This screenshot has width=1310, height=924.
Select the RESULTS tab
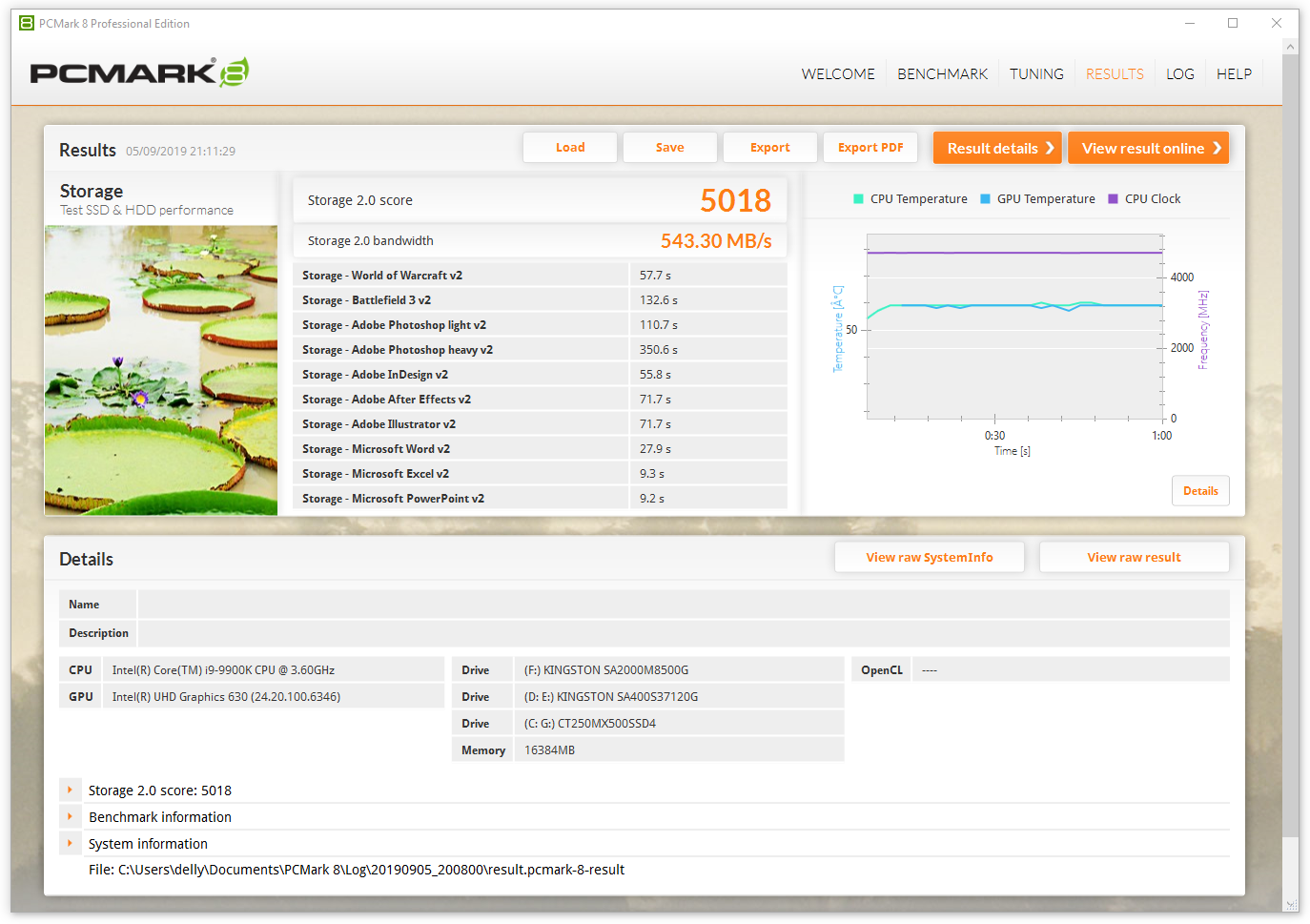click(1115, 74)
